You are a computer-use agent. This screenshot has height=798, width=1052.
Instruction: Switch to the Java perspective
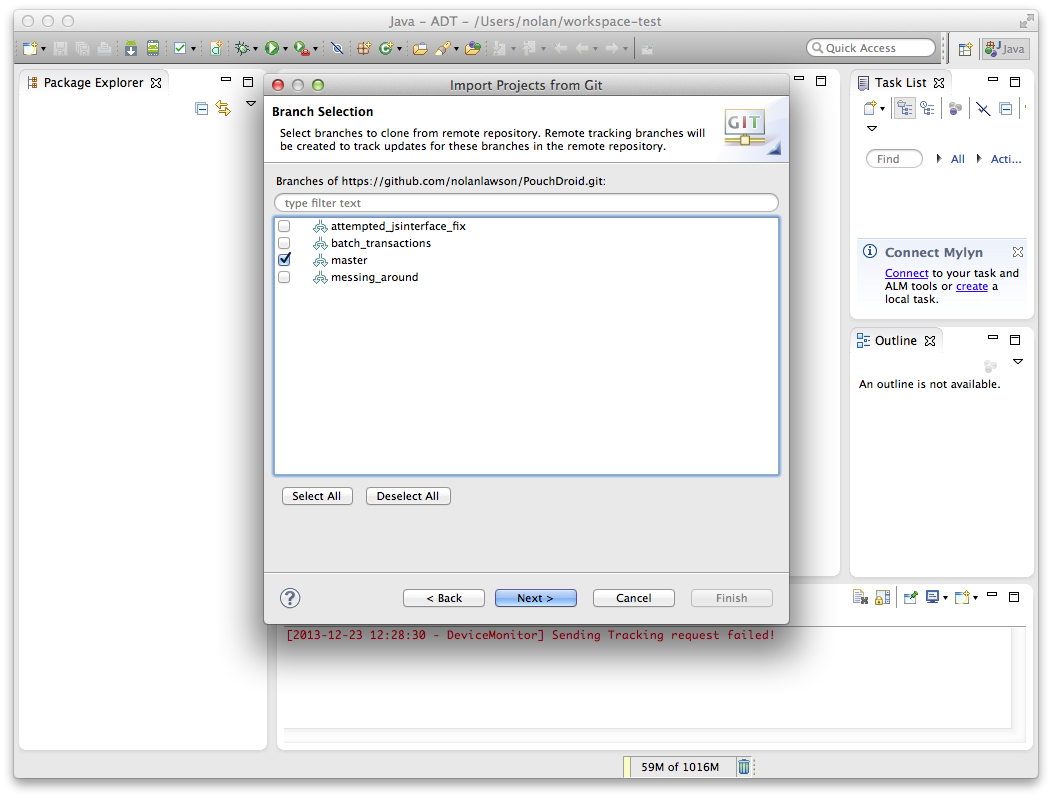(x=1004, y=49)
